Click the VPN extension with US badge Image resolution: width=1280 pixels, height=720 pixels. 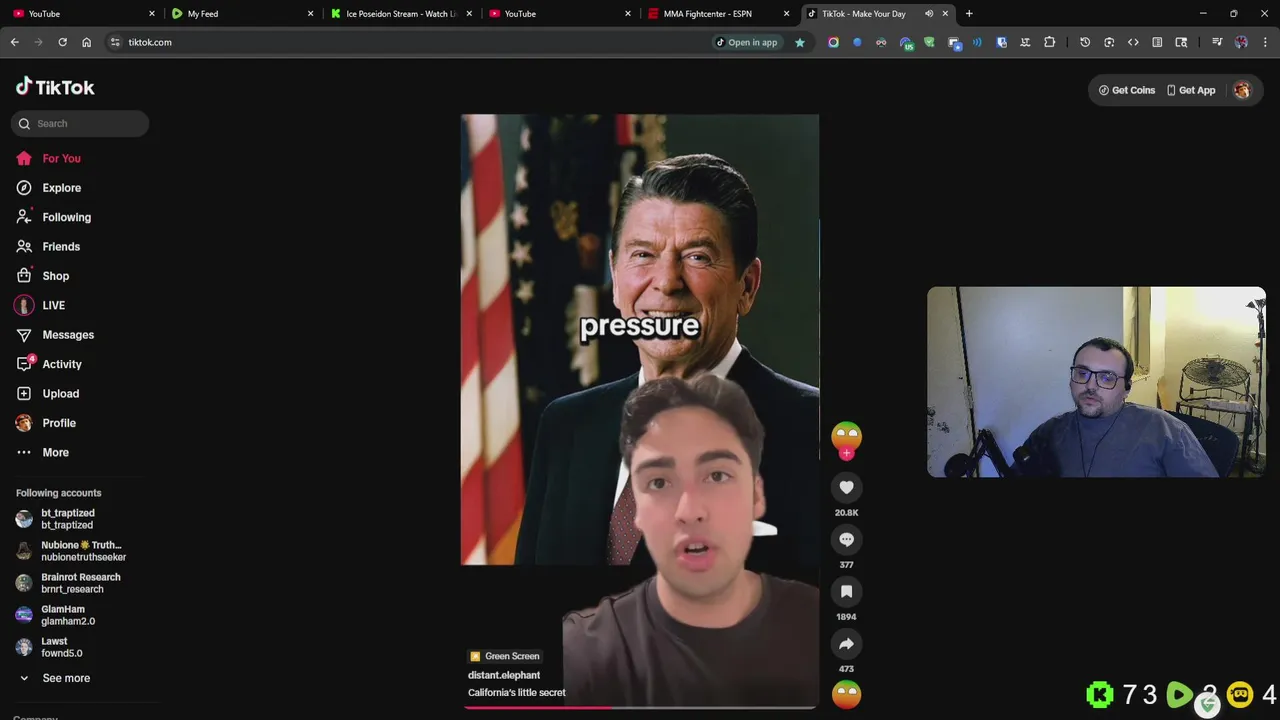tap(905, 42)
